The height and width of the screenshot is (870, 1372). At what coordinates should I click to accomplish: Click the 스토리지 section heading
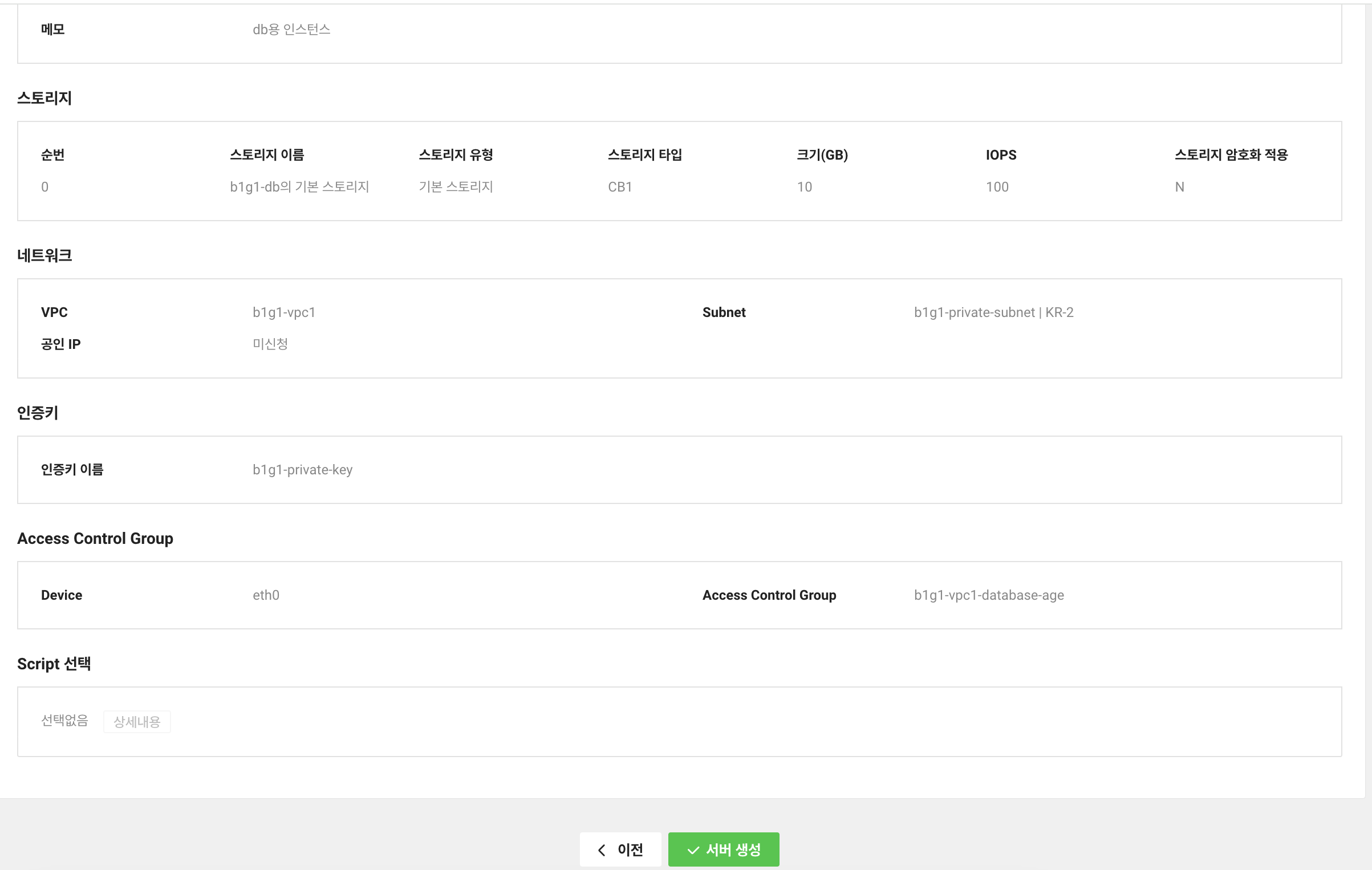pos(44,98)
